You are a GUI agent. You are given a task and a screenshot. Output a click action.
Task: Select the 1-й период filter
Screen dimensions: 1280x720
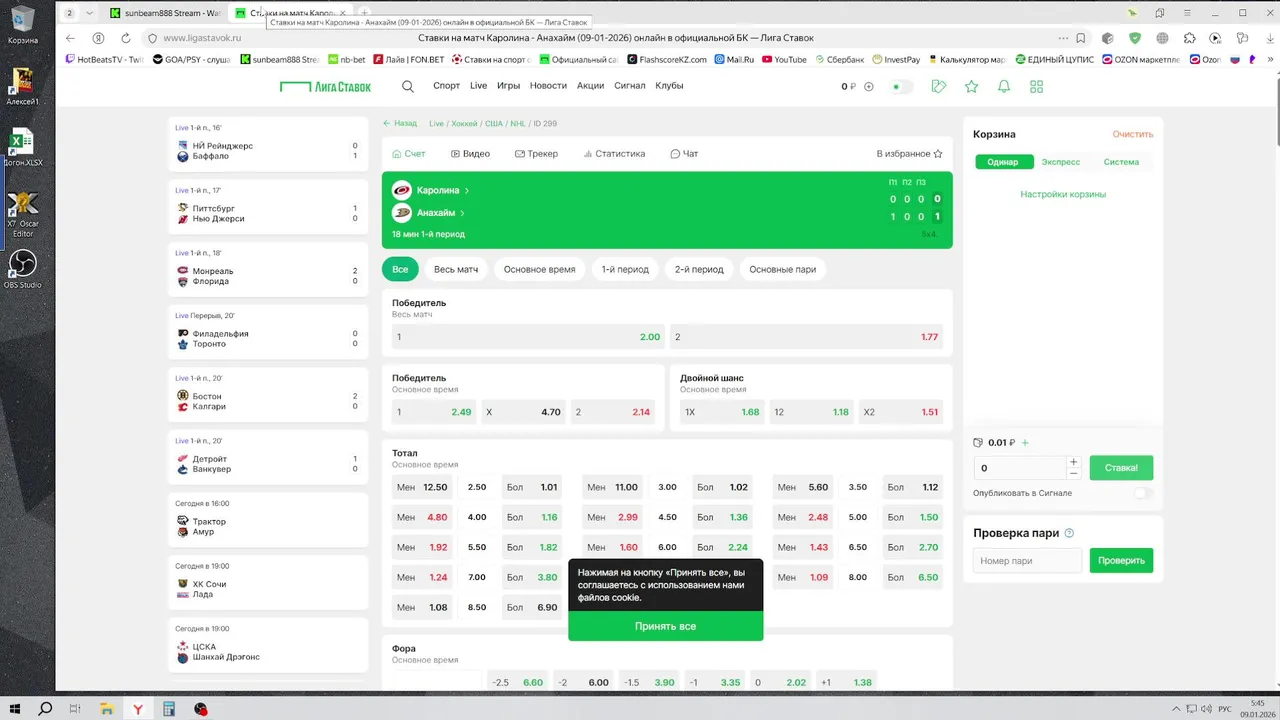[x=625, y=269]
